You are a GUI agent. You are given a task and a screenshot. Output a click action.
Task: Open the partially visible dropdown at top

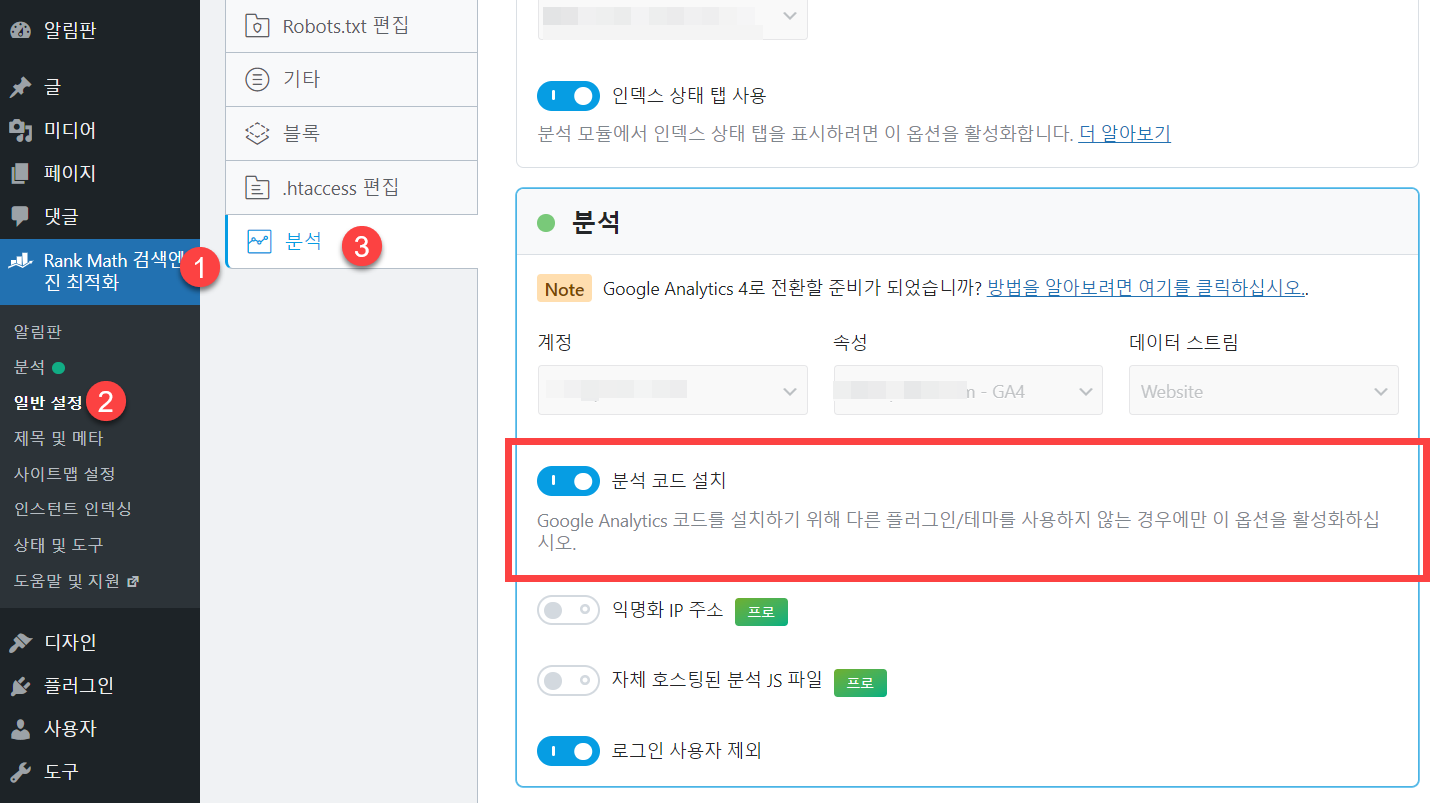coord(672,18)
